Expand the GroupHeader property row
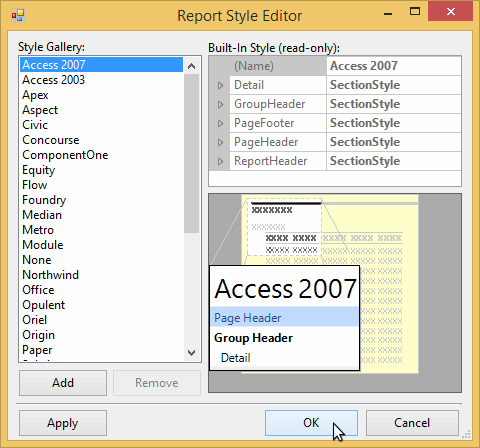This screenshot has width=480, height=448. click(x=220, y=104)
